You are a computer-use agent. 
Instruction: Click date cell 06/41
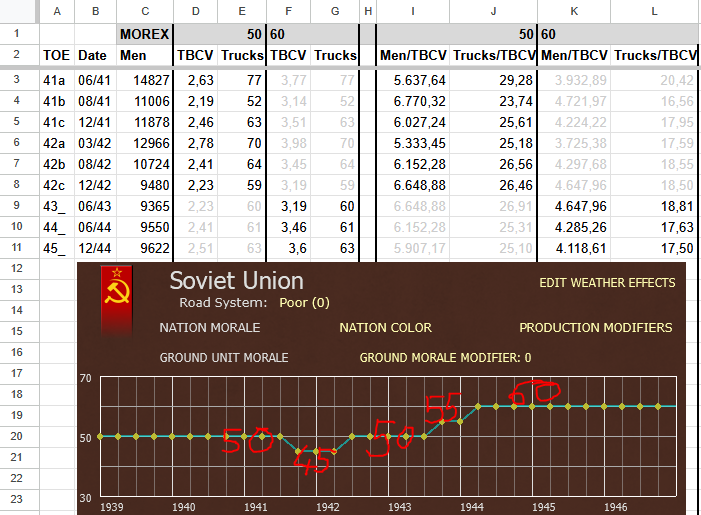point(95,80)
